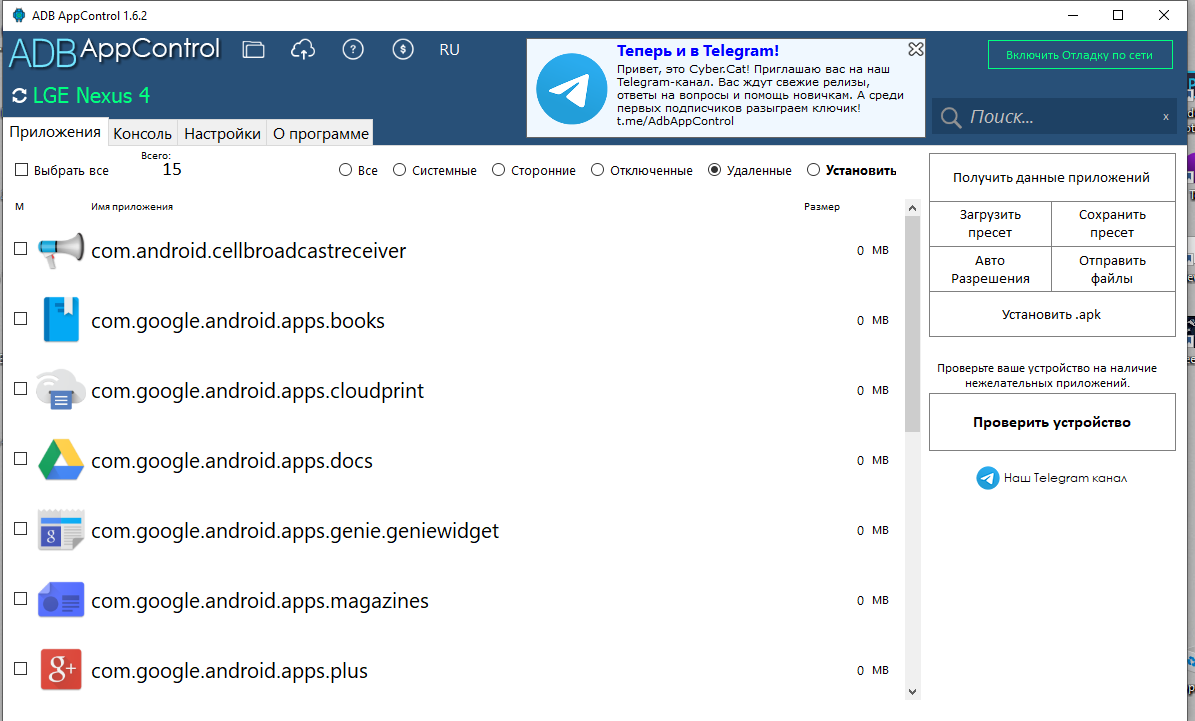Click the Установить .apk button

point(1052,314)
